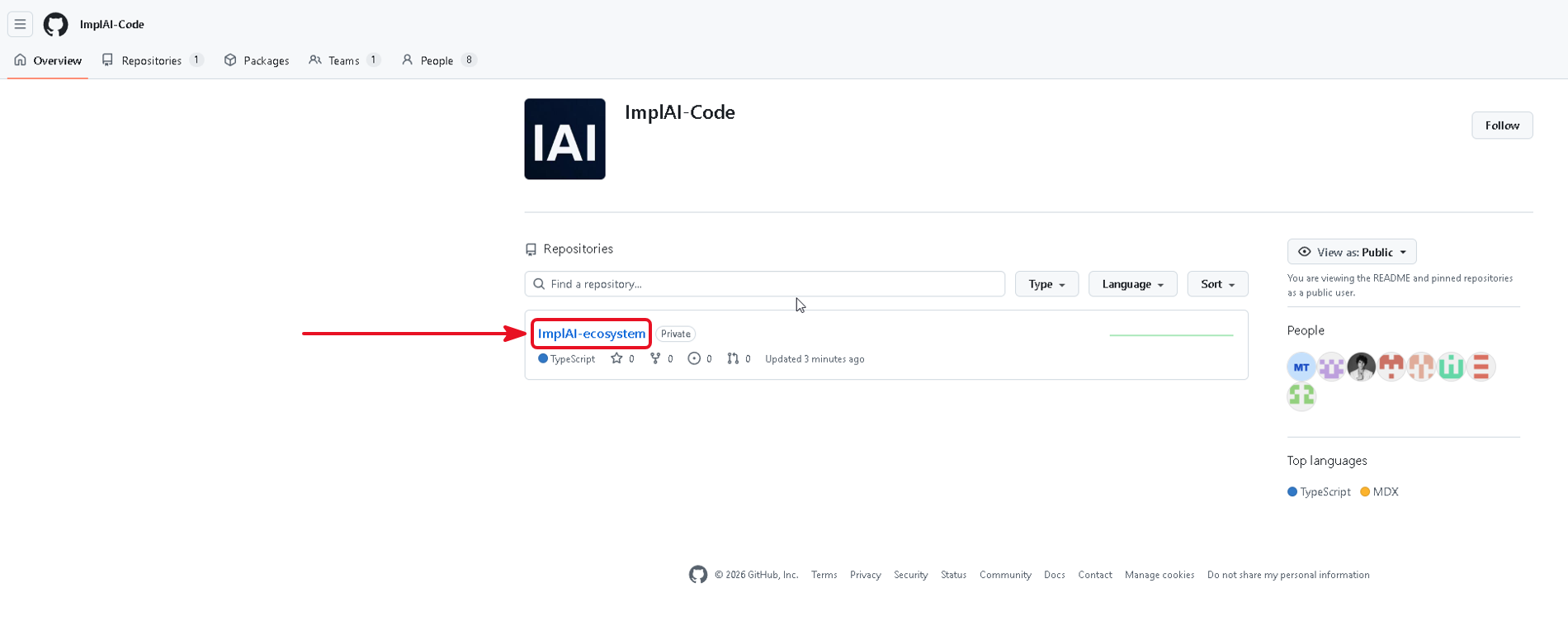1568x621 pixels.
Task: Open the MT member avatar
Action: click(x=1301, y=367)
